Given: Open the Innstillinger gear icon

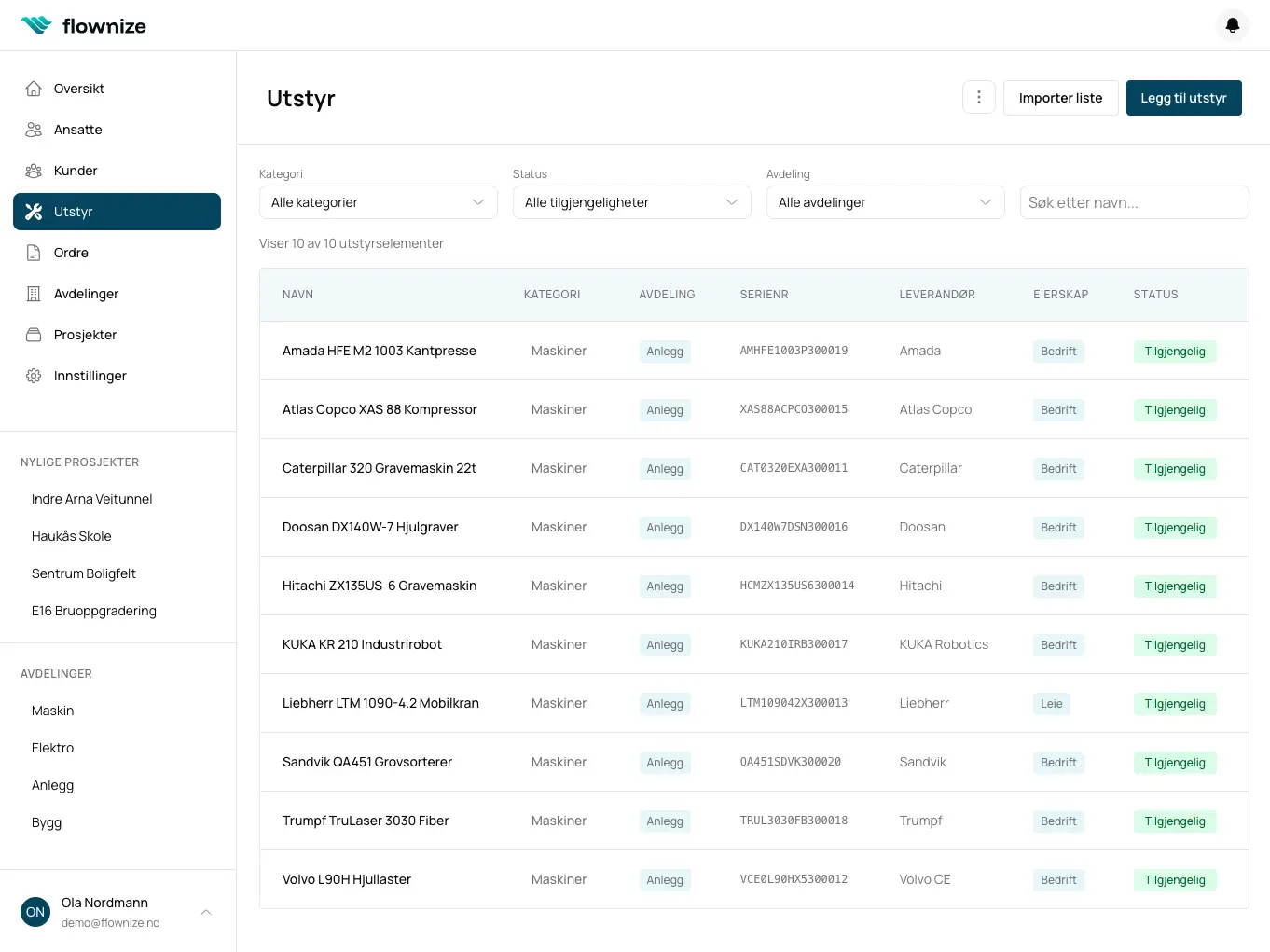Looking at the screenshot, I should tap(34, 375).
